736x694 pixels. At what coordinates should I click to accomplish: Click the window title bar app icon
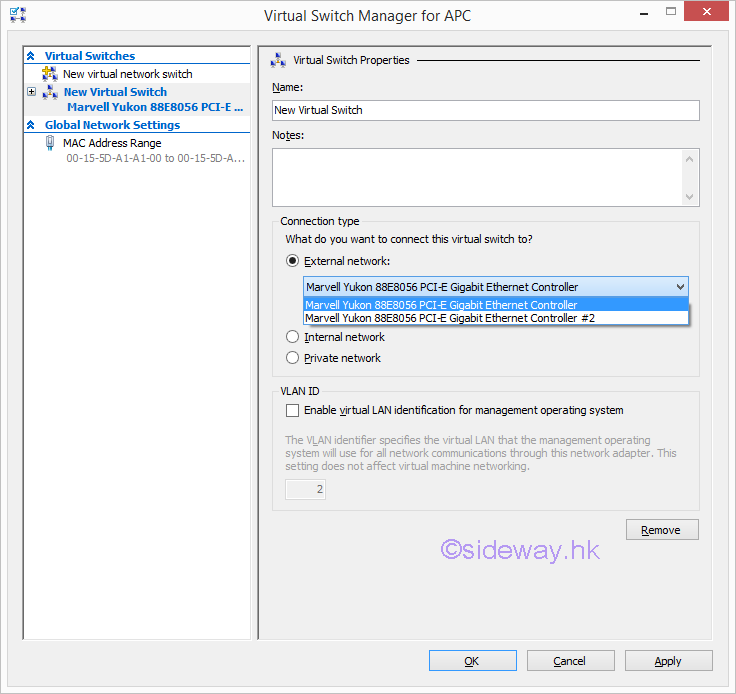(x=17, y=15)
